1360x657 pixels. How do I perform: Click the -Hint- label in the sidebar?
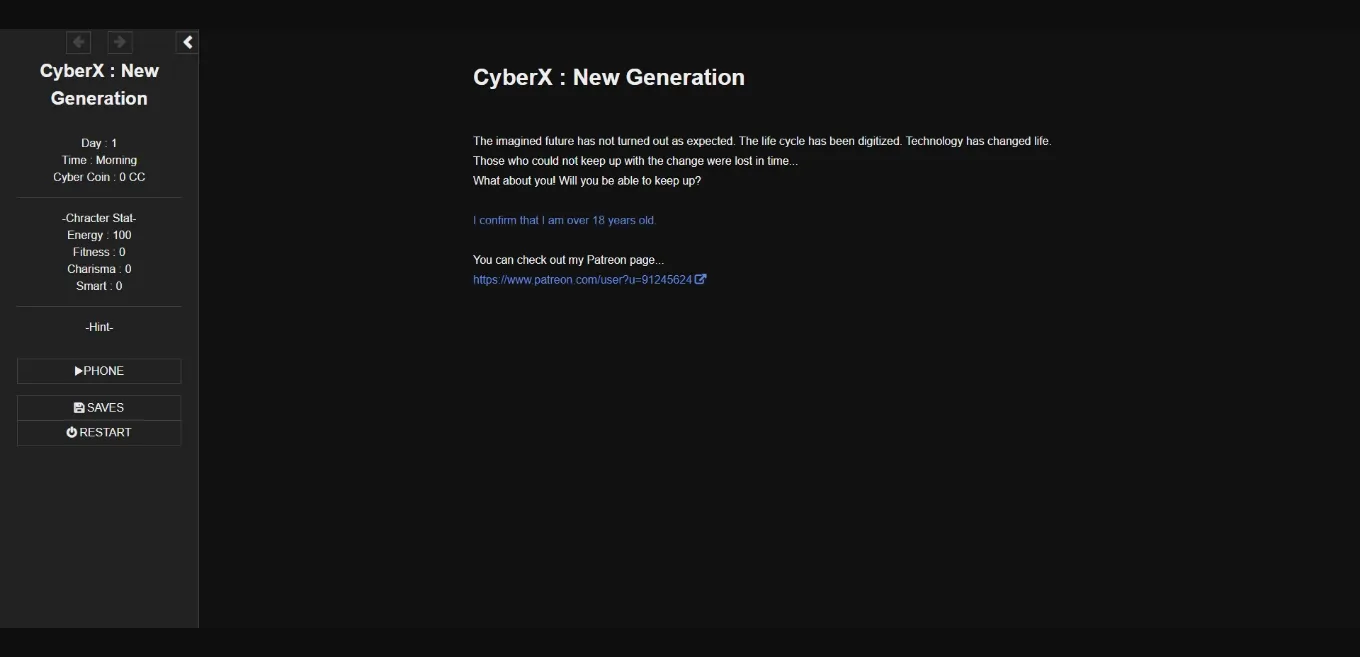pyautogui.click(x=99, y=327)
